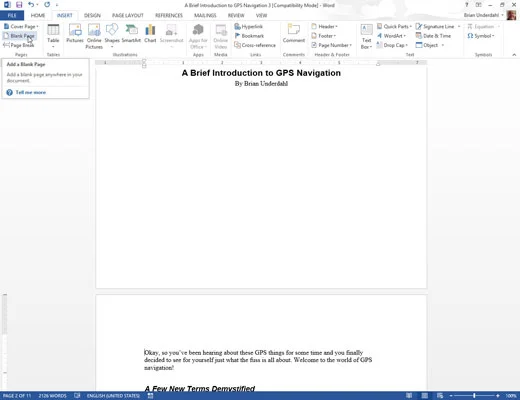Click the document title heading text

click(x=261, y=73)
